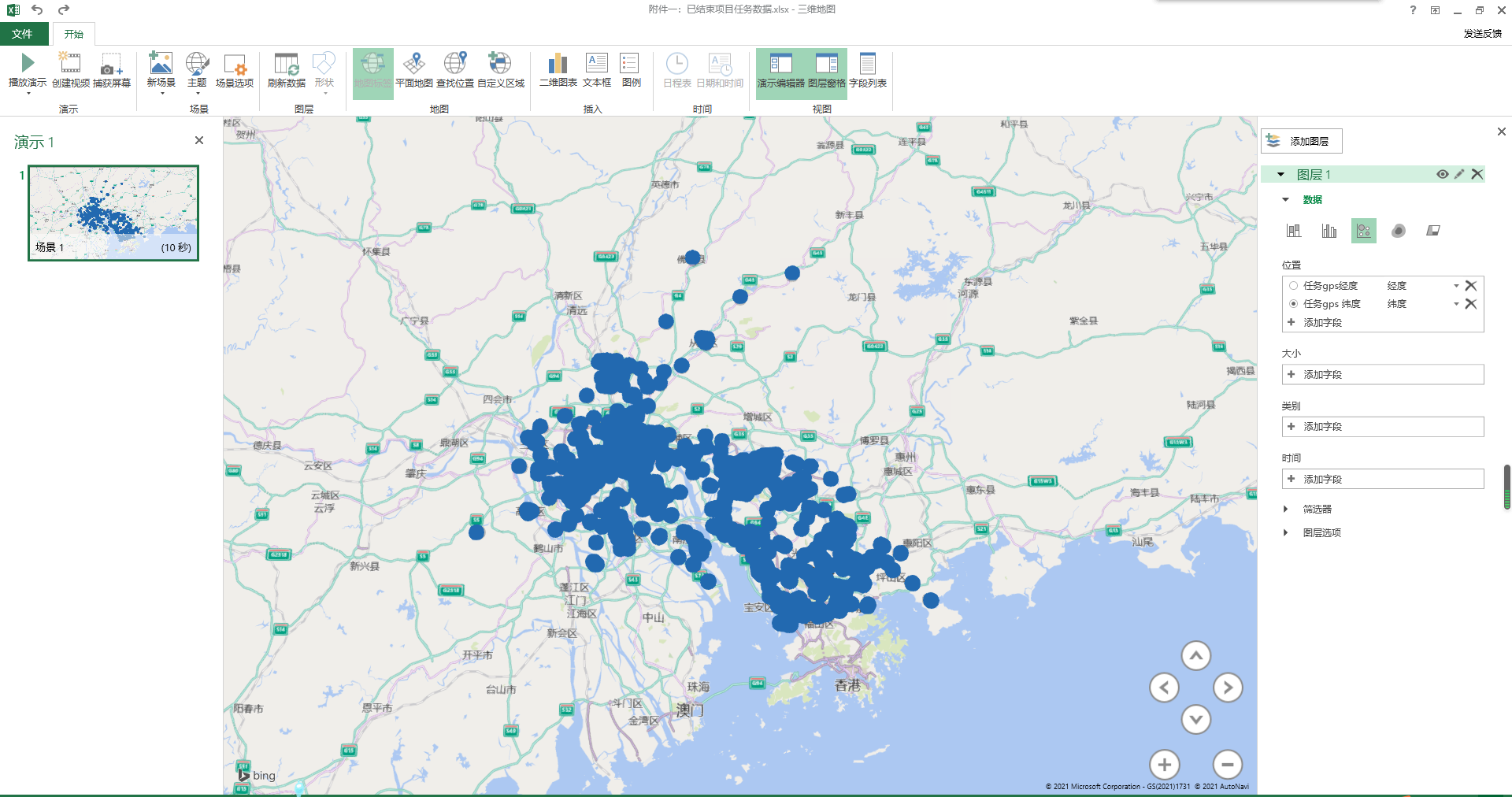This screenshot has width=1512, height=797.
Task: Collapse the 图层 1 layer section
Action: point(1280,174)
